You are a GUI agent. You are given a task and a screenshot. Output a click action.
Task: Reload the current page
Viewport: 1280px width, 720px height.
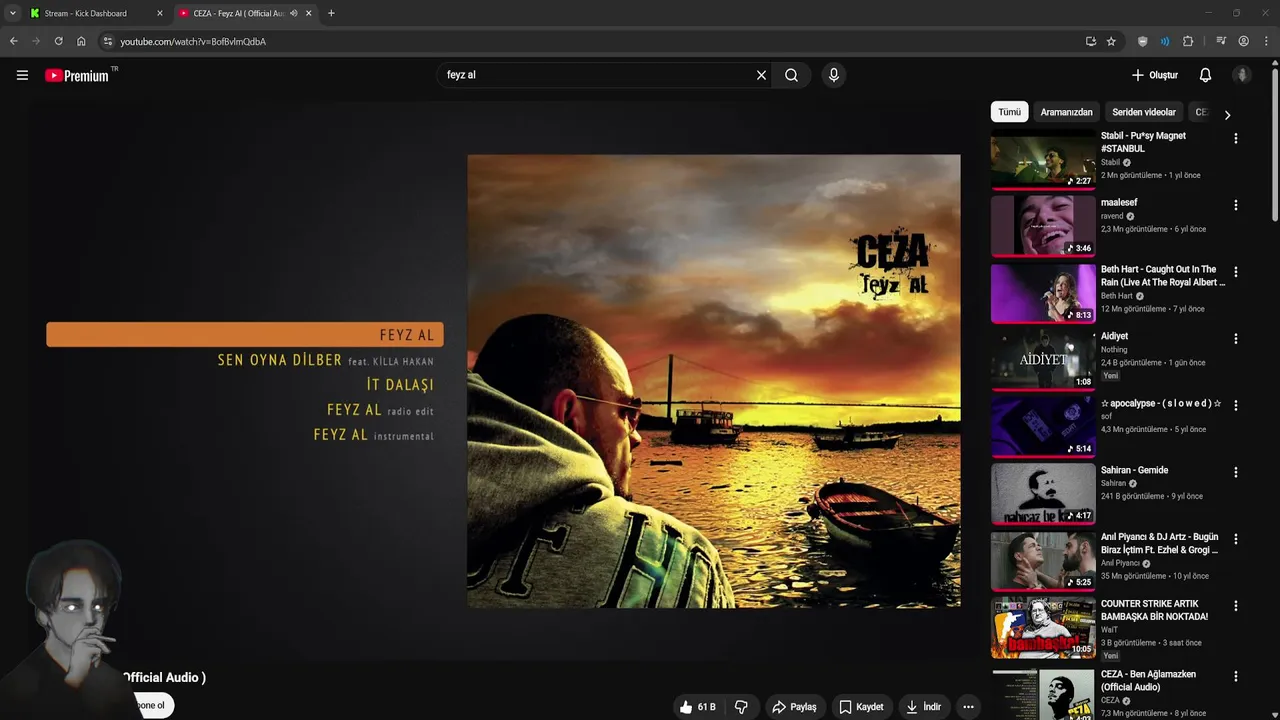point(58,41)
